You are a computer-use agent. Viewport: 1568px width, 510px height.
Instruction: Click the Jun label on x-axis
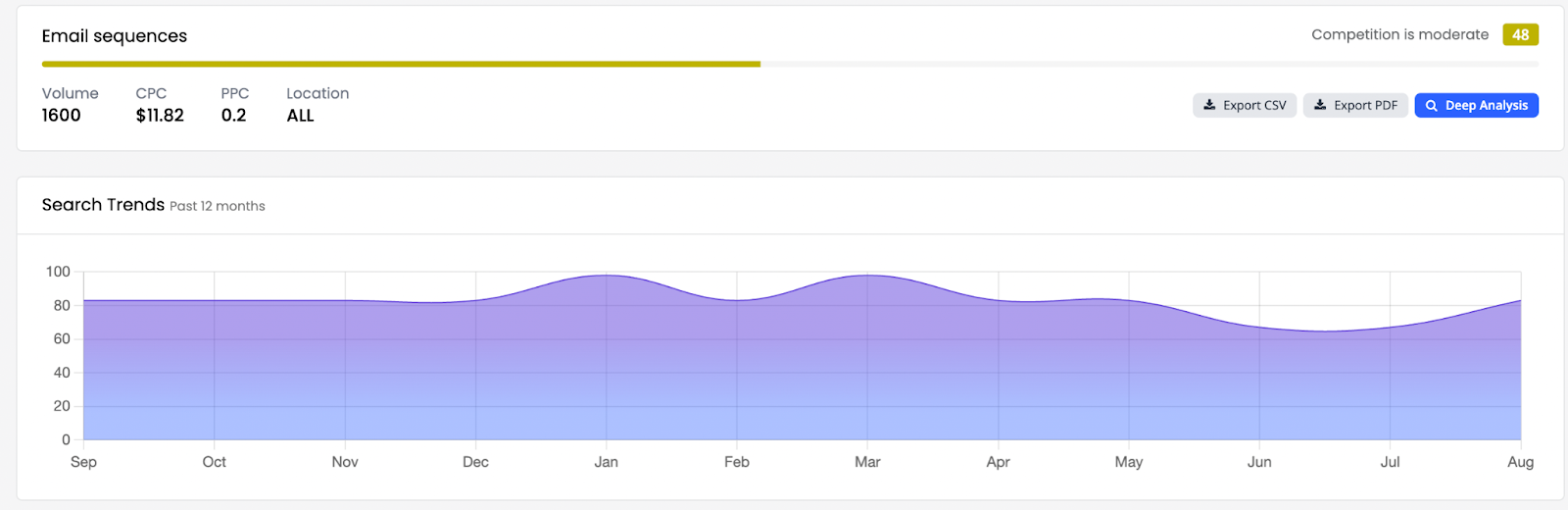tap(1259, 462)
